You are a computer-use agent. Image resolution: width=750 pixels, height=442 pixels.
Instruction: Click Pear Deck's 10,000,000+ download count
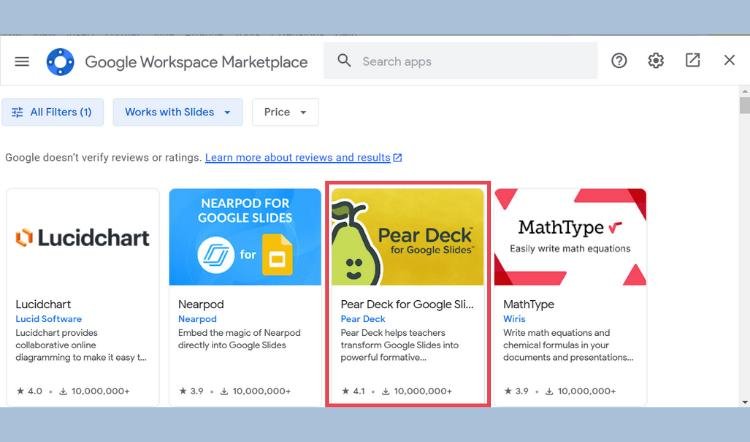[x=417, y=391]
